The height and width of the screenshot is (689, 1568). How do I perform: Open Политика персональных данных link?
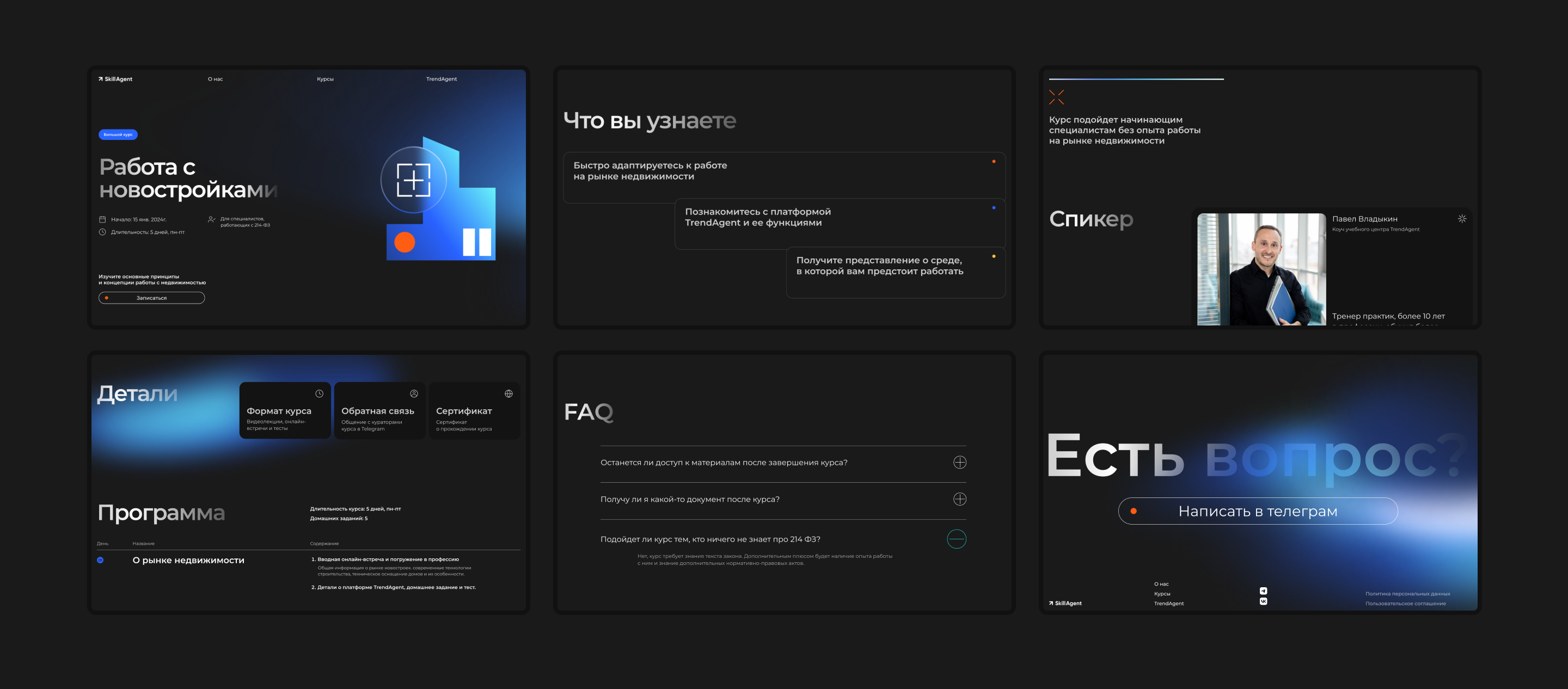[x=1407, y=593]
